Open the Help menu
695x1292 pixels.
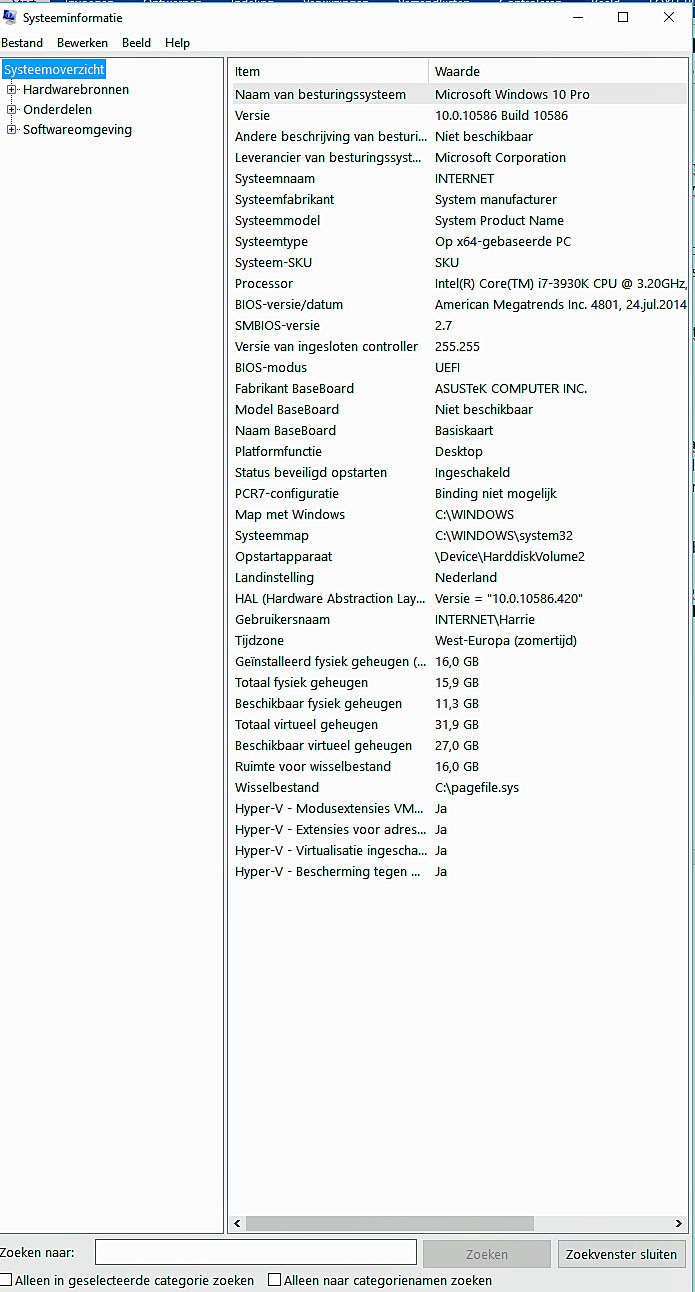[x=177, y=43]
